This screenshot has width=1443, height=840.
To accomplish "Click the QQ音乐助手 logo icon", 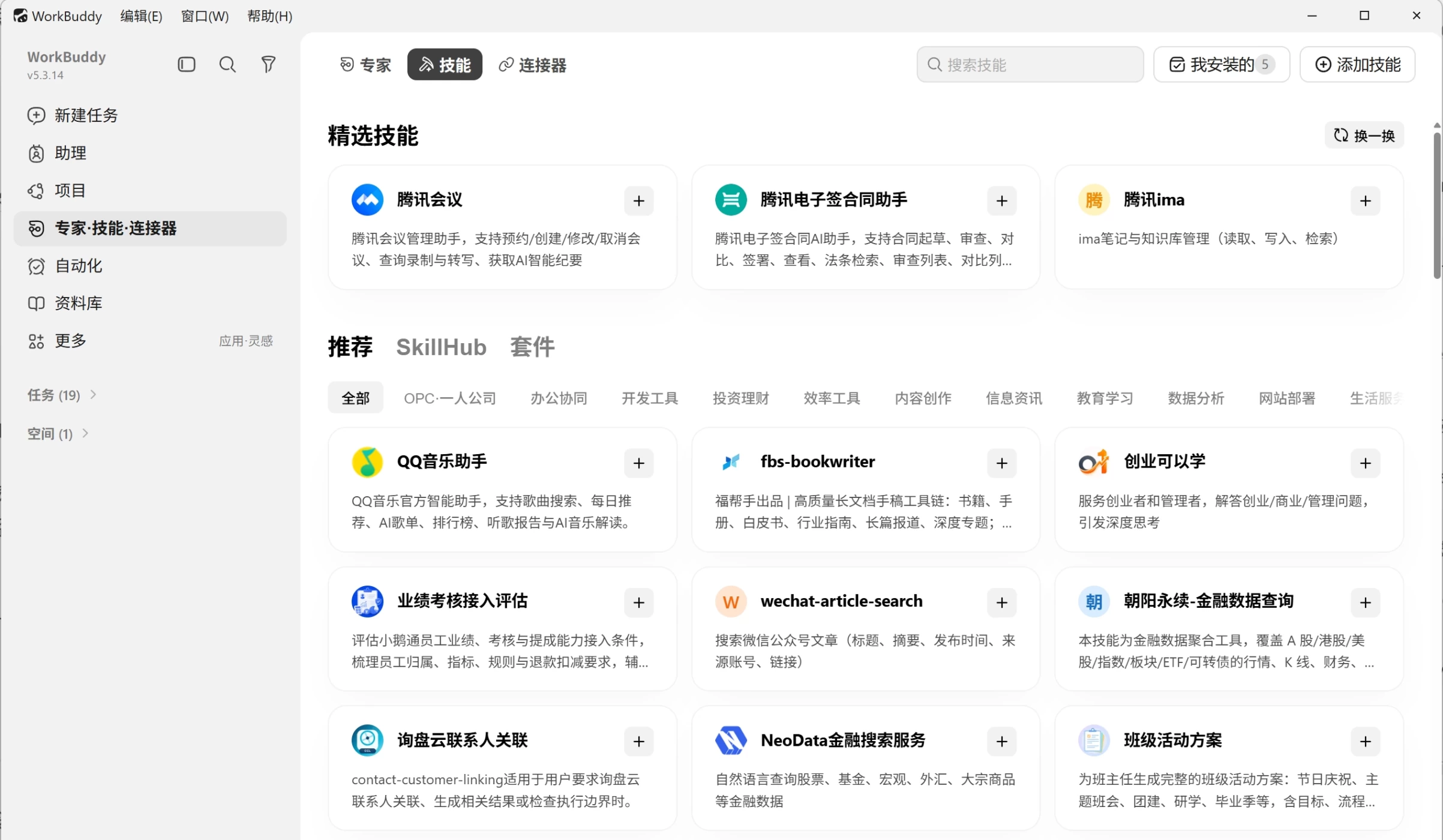I will click(367, 462).
